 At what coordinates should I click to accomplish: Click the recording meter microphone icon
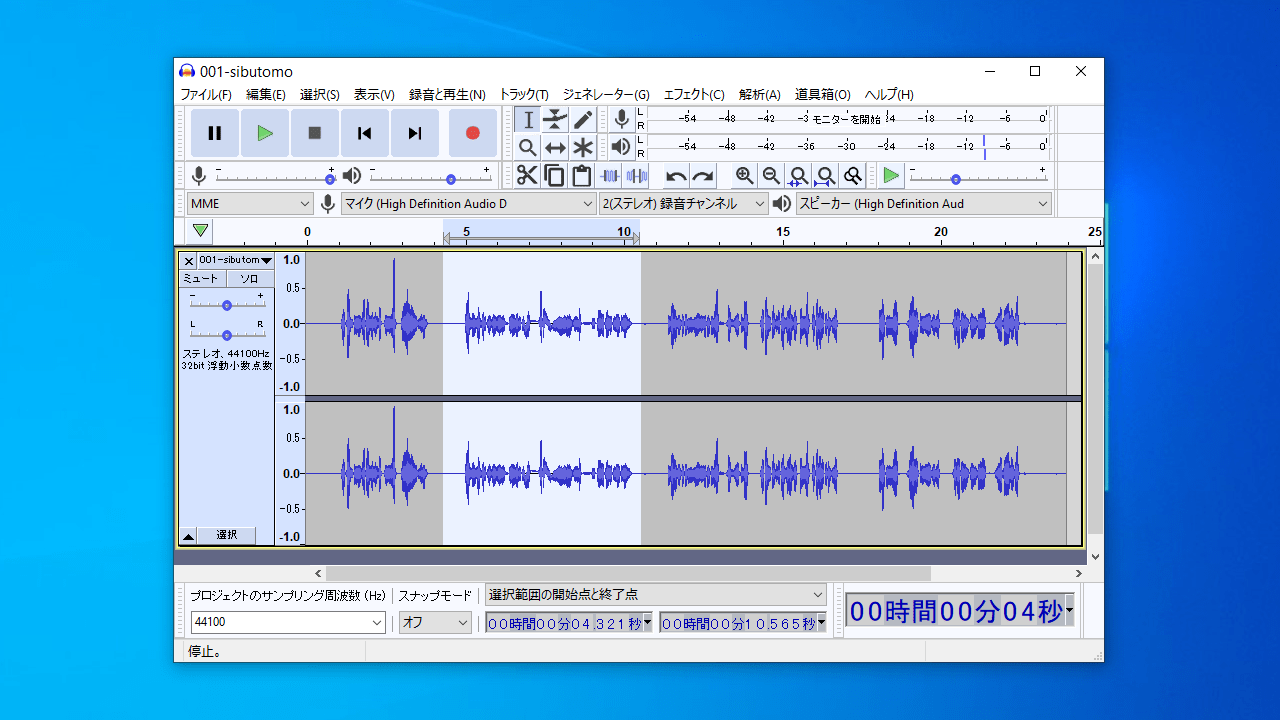(622, 120)
